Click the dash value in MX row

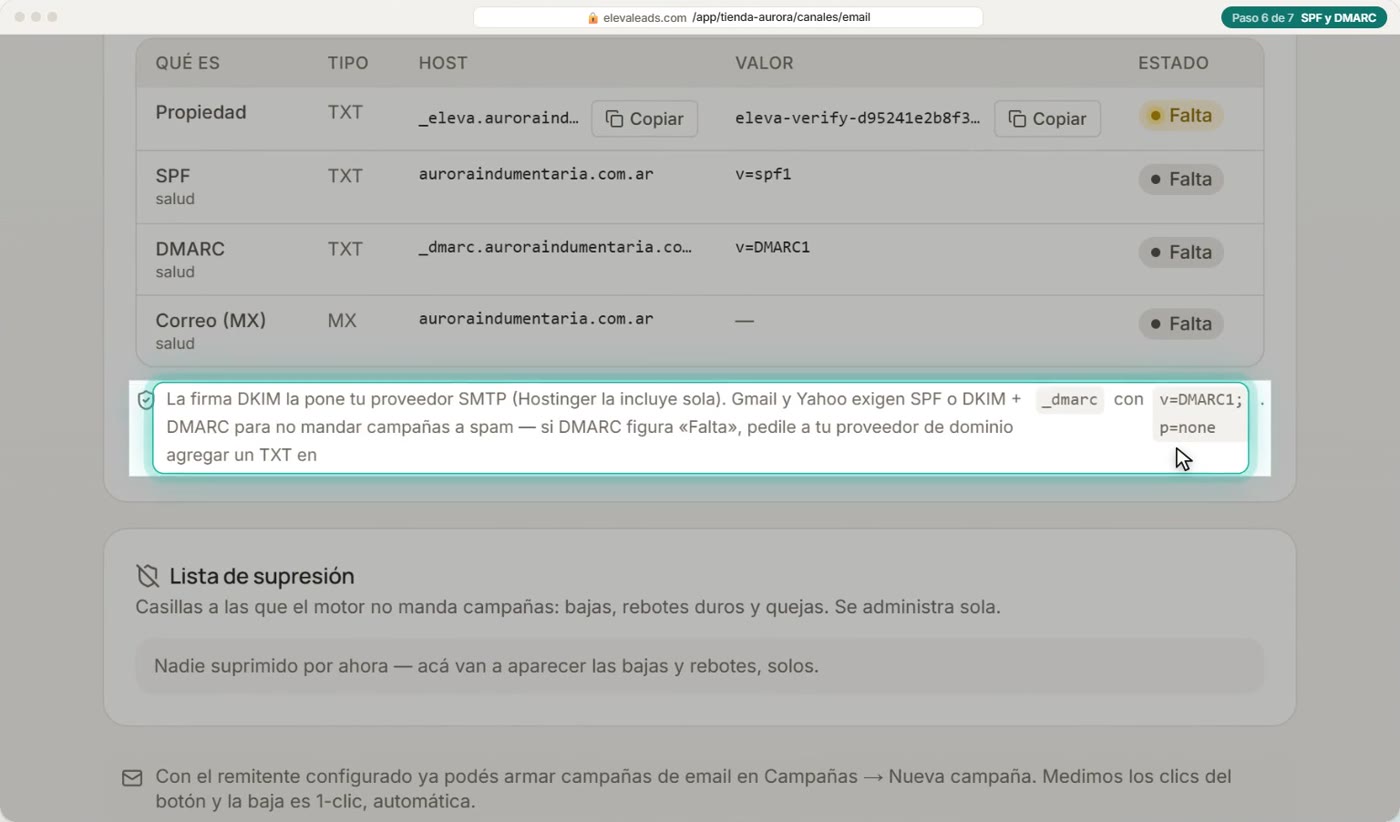coord(744,321)
